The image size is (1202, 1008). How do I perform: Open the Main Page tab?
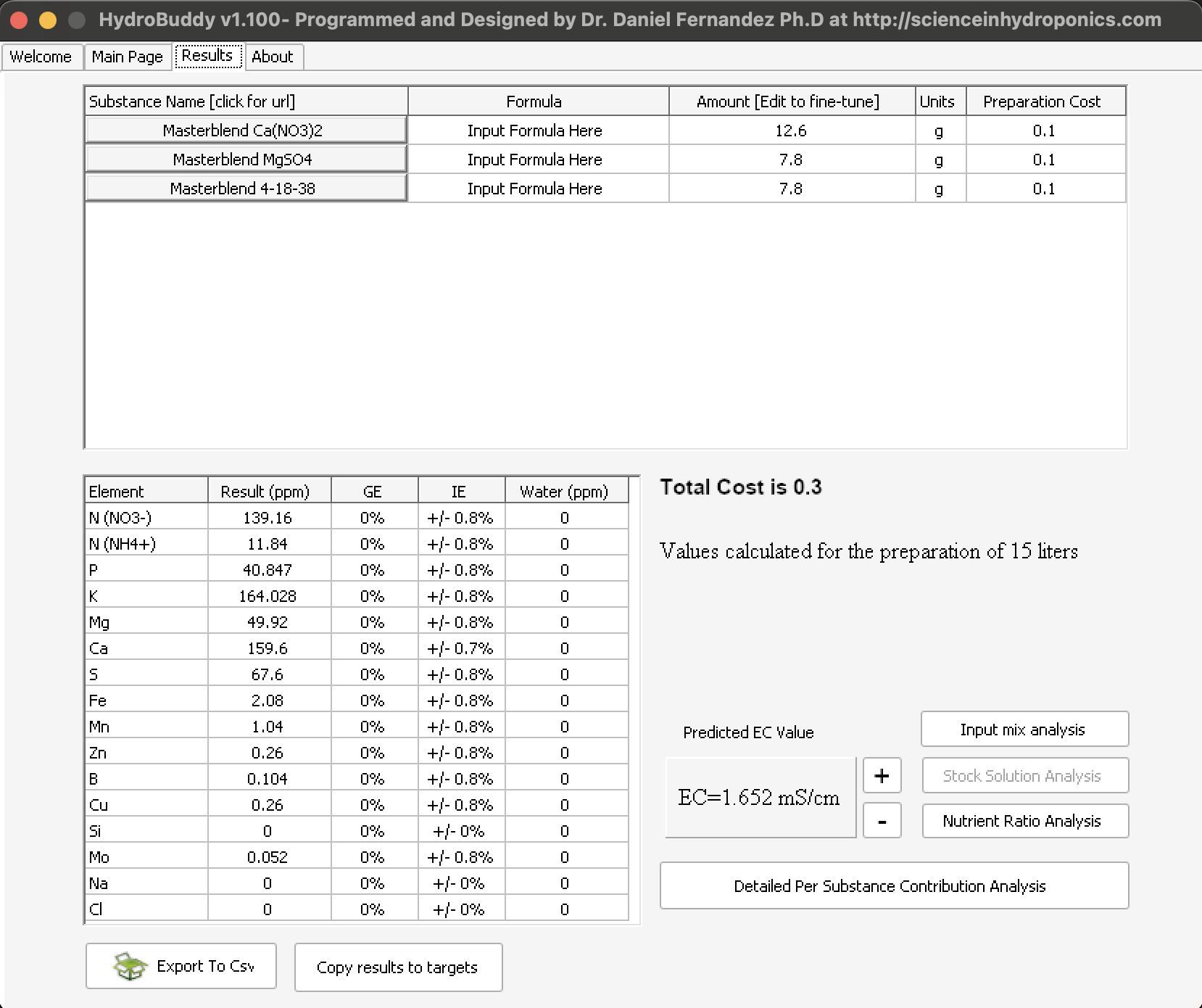click(x=128, y=57)
